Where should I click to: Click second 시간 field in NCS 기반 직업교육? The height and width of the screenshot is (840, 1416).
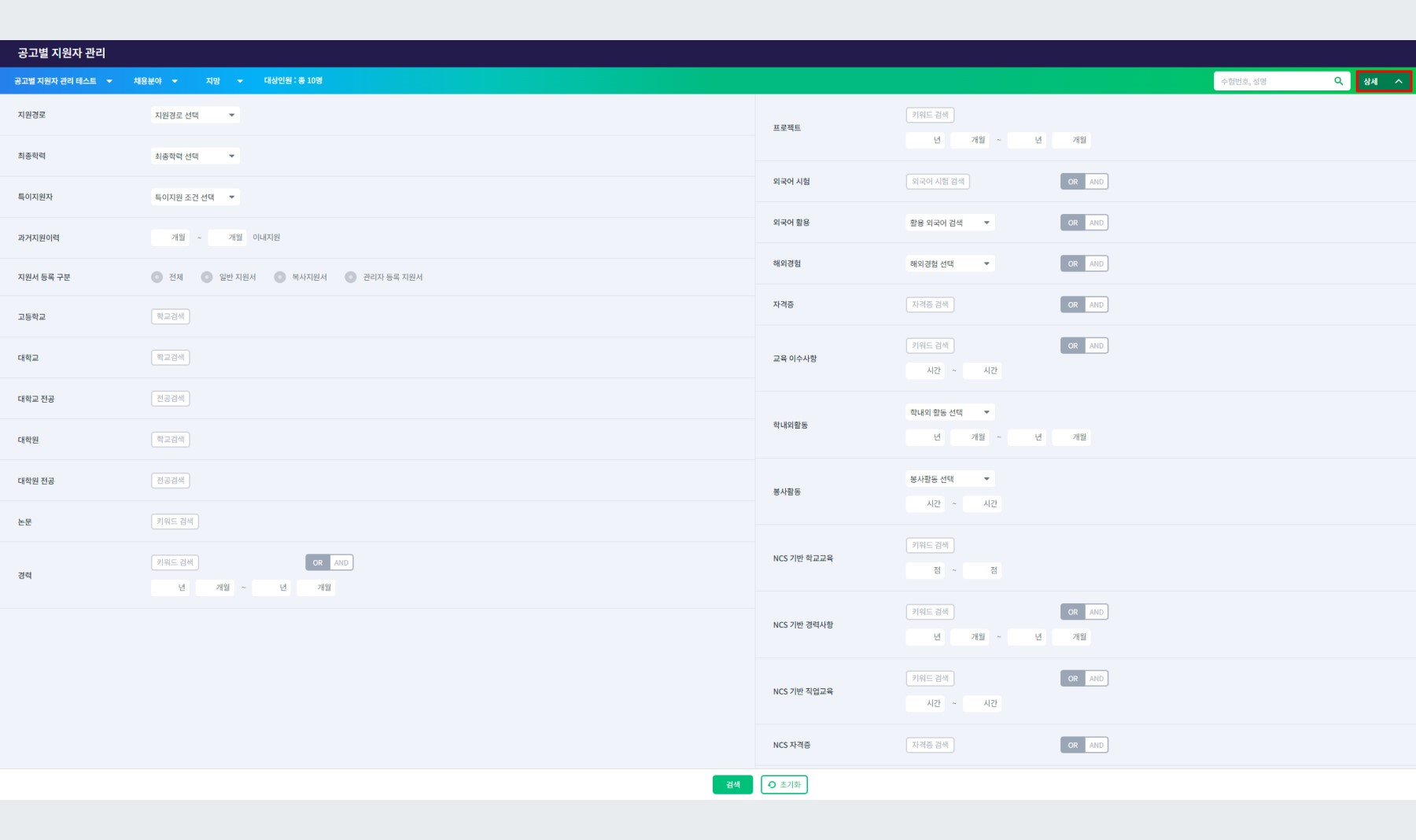pos(982,703)
